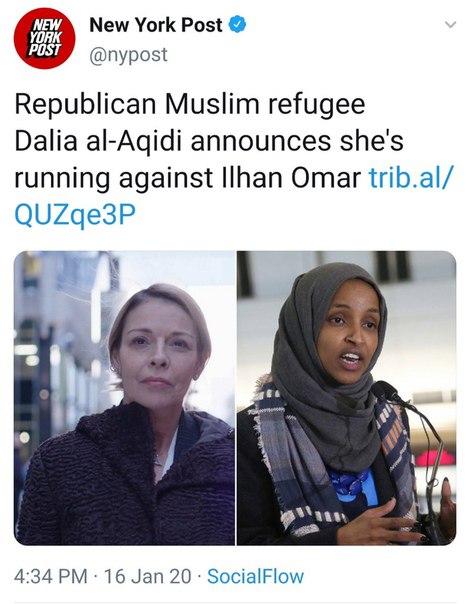Open the trib.al/ article link
Viewport: 470px width, 604px height.
(409, 178)
